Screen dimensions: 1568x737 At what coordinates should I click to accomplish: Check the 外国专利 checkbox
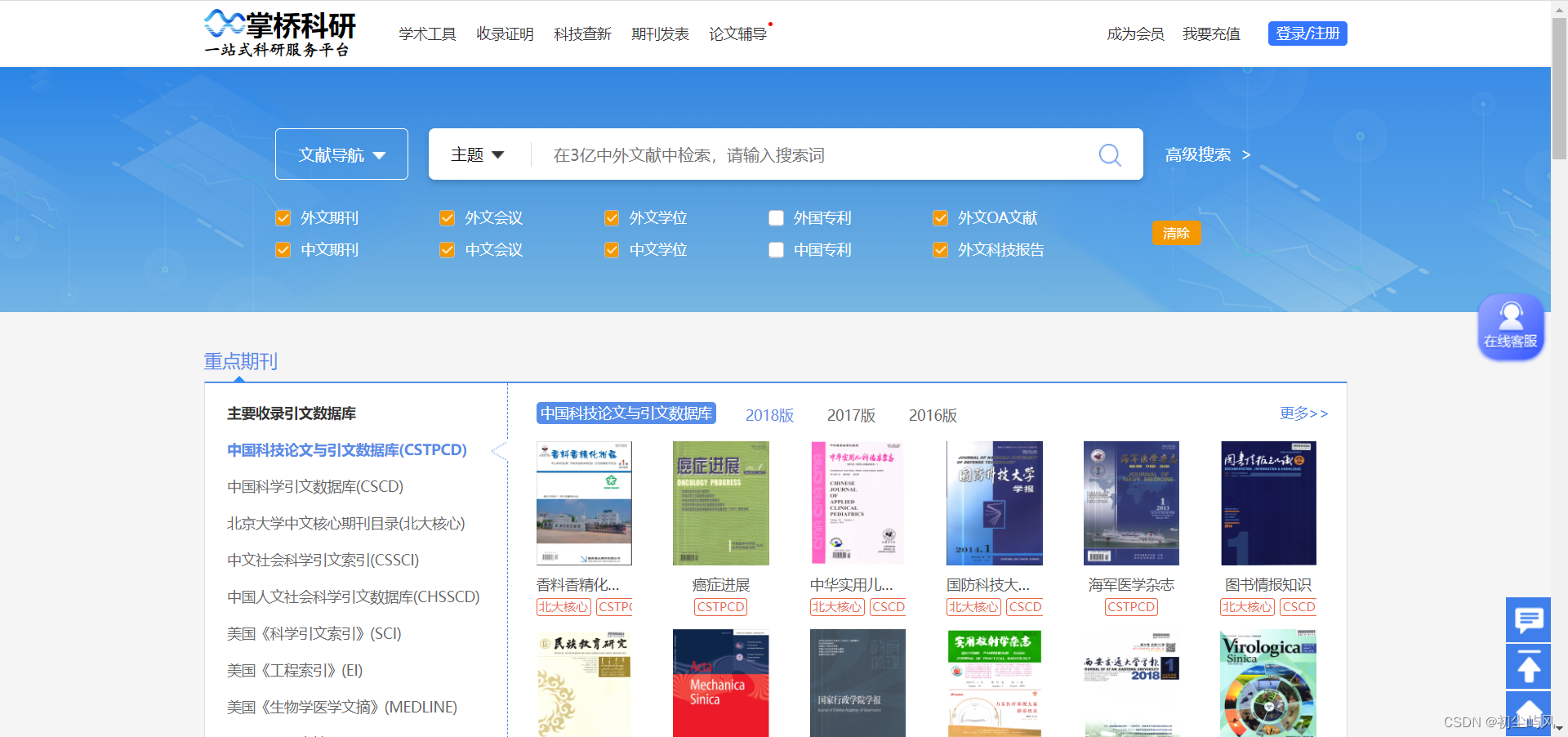pyautogui.click(x=777, y=218)
